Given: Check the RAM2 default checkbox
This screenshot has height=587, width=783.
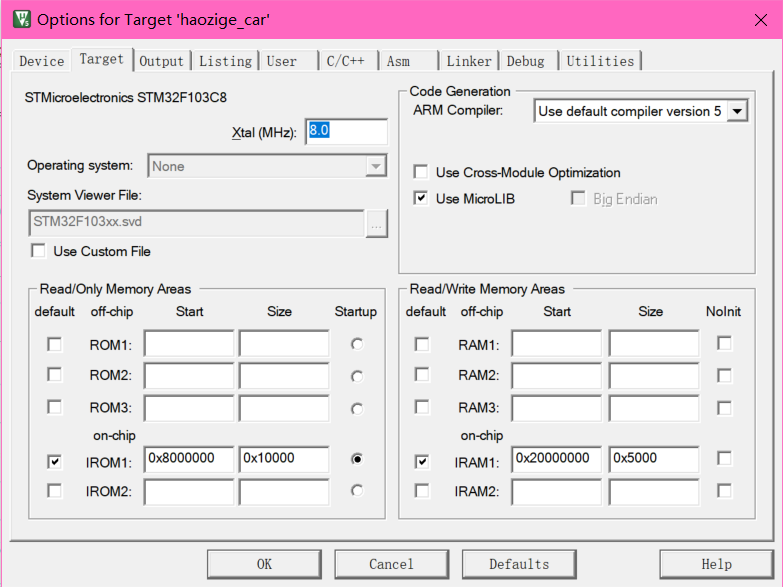Looking at the screenshot, I should tap(422, 375).
